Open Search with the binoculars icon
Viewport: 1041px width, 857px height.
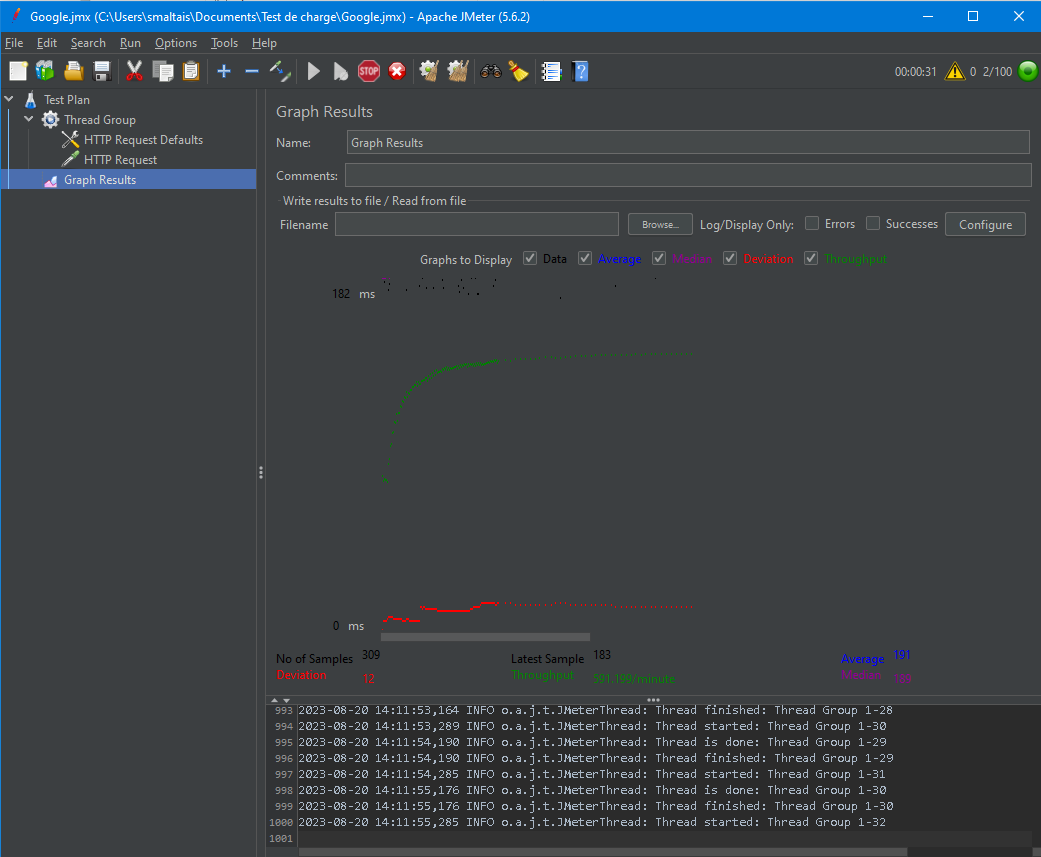coord(490,71)
